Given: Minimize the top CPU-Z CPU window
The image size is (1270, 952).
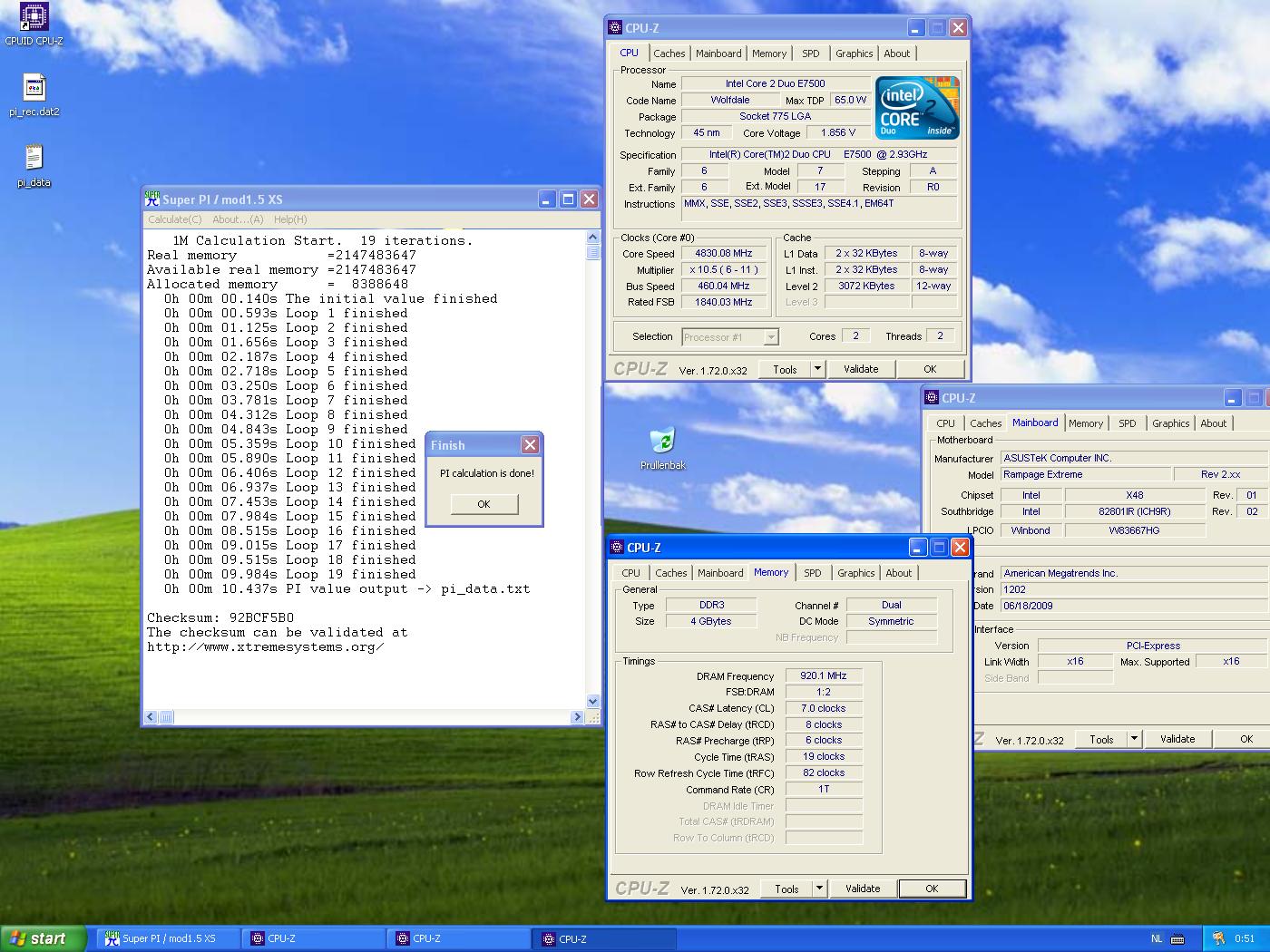Looking at the screenshot, I should click(x=916, y=28).
